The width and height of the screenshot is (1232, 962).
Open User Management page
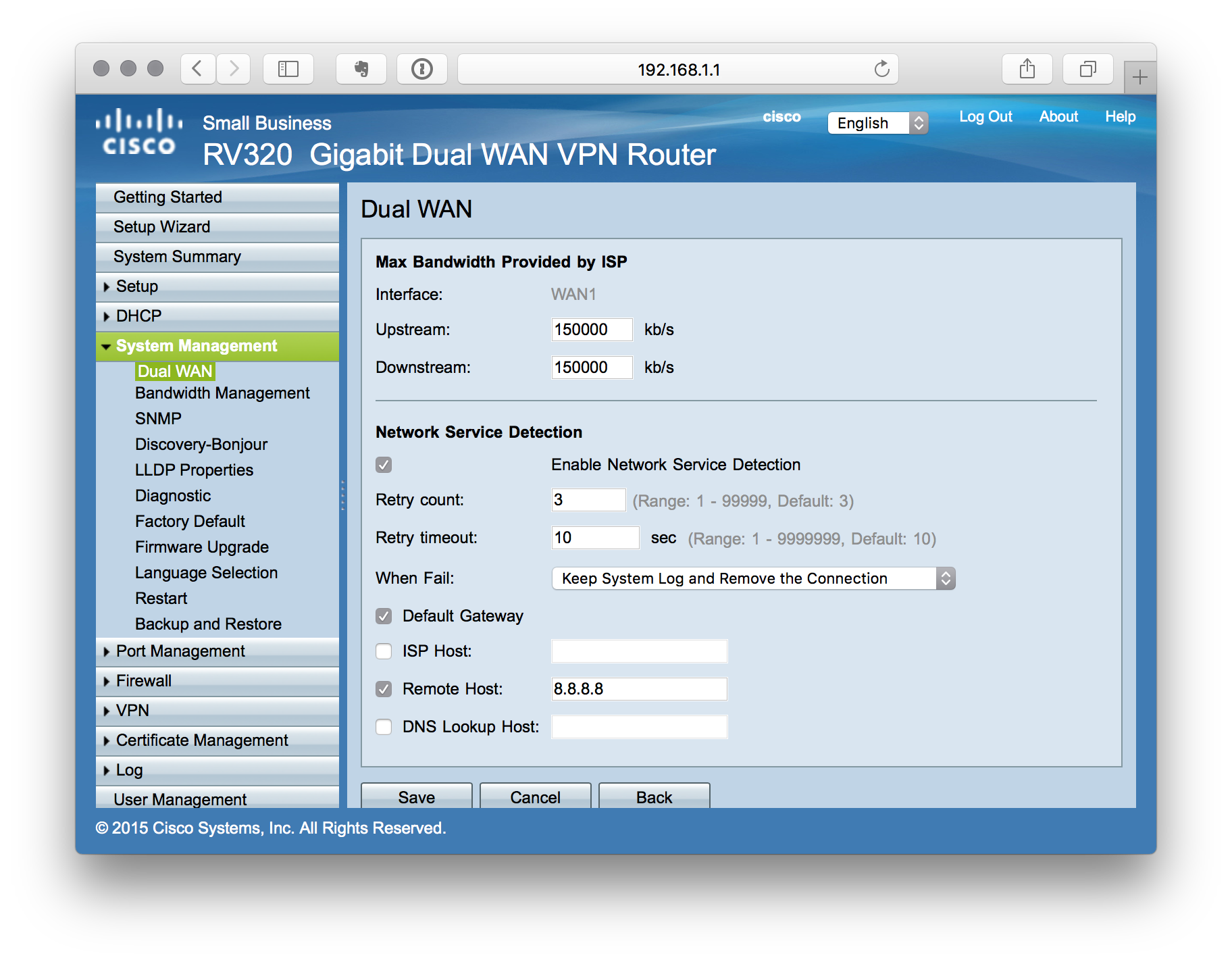pos(217,799)
